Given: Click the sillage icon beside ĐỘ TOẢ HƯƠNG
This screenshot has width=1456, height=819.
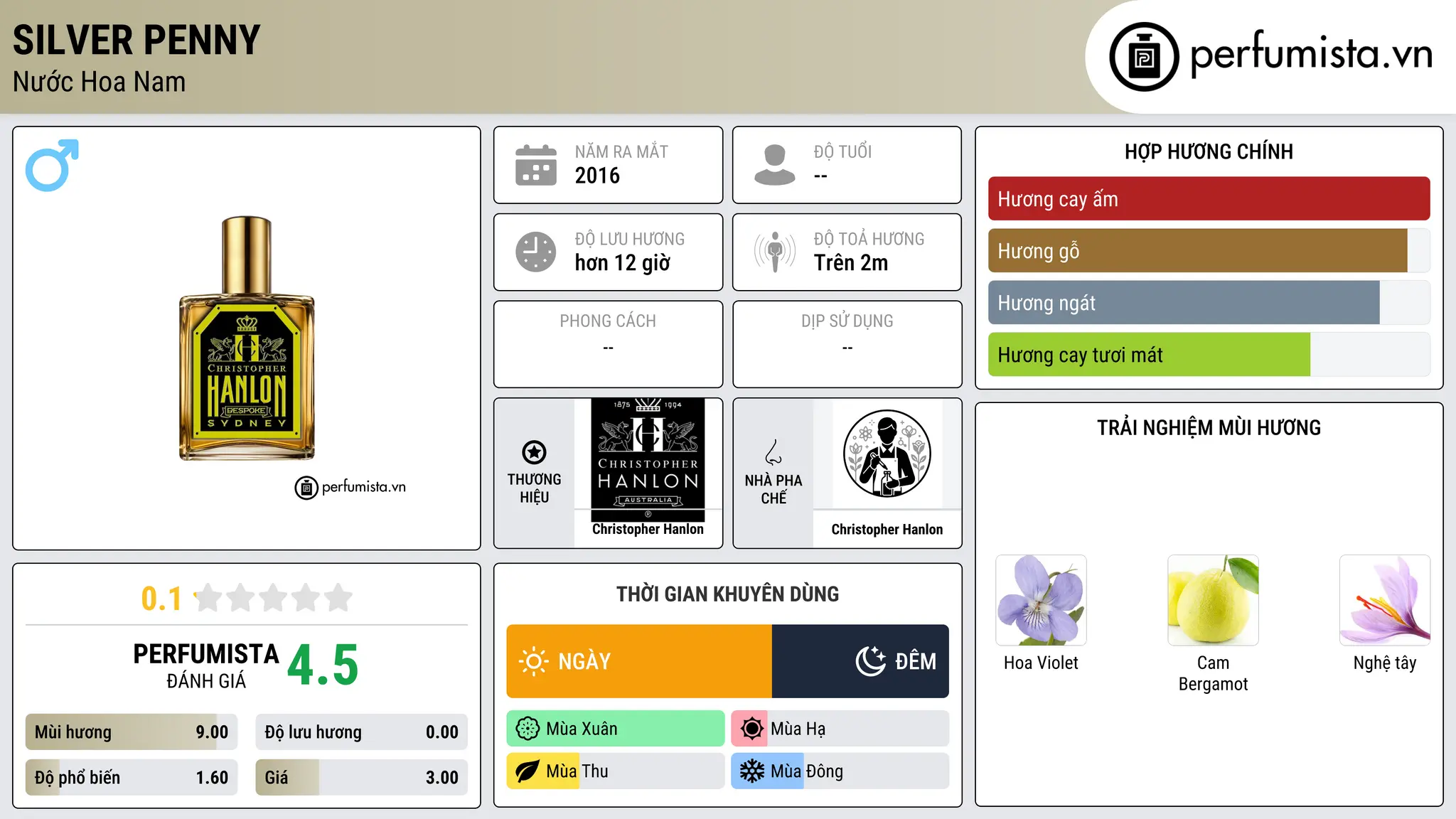Looking at the screenshot, I should 774,252.
